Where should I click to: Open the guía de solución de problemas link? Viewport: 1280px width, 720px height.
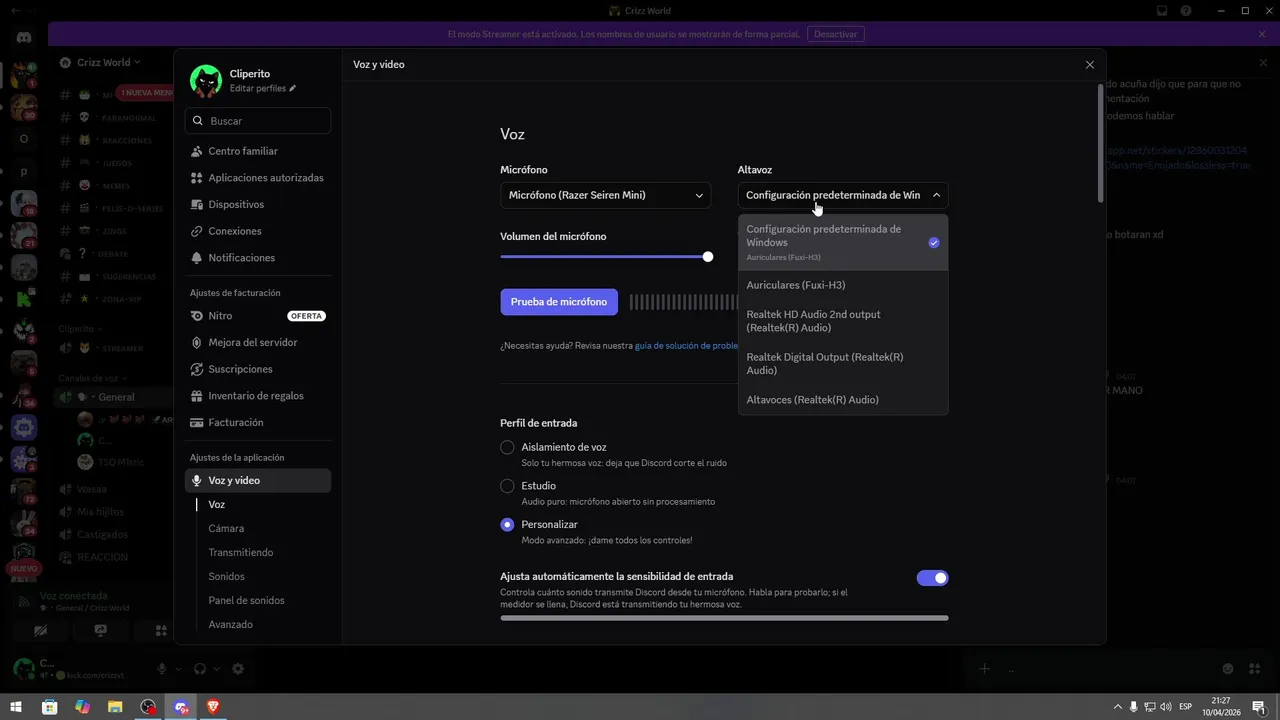pos(686,346)
